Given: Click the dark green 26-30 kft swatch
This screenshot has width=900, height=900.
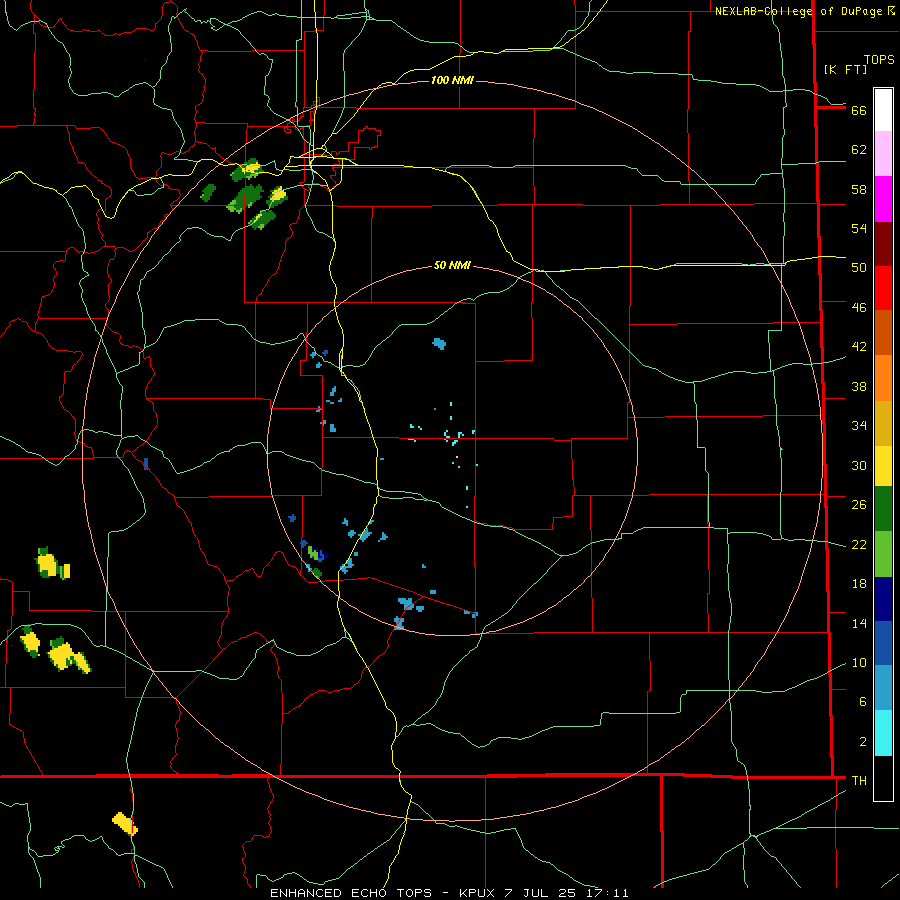Looking at the screenshot, I should (883, 508).
